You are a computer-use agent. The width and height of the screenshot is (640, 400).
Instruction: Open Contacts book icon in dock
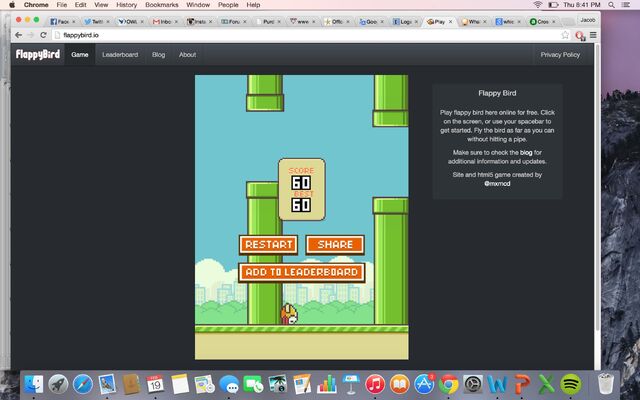point(131,384)
